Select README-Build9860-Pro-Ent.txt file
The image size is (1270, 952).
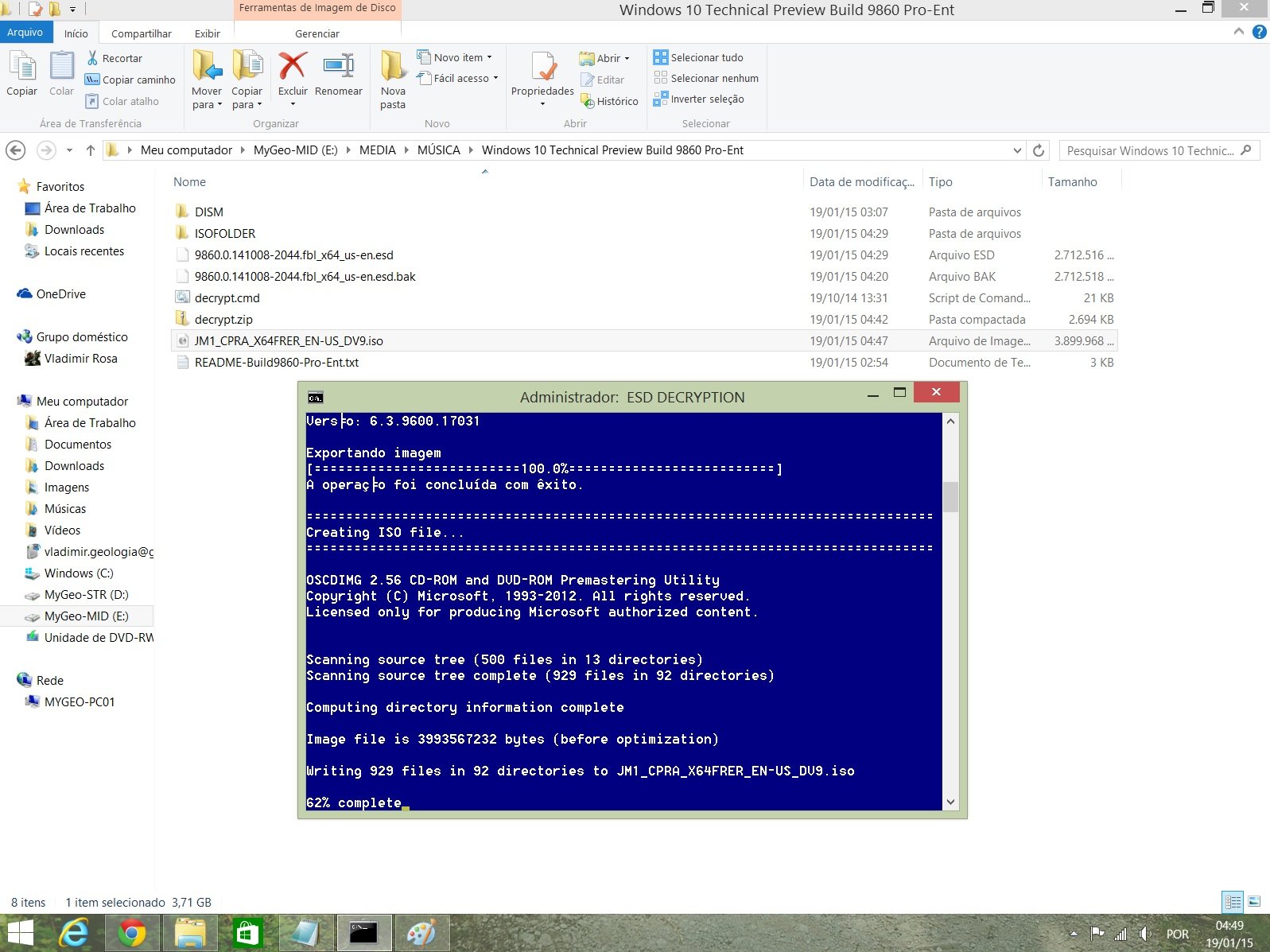pyautogui.click(x=276, y=363)
